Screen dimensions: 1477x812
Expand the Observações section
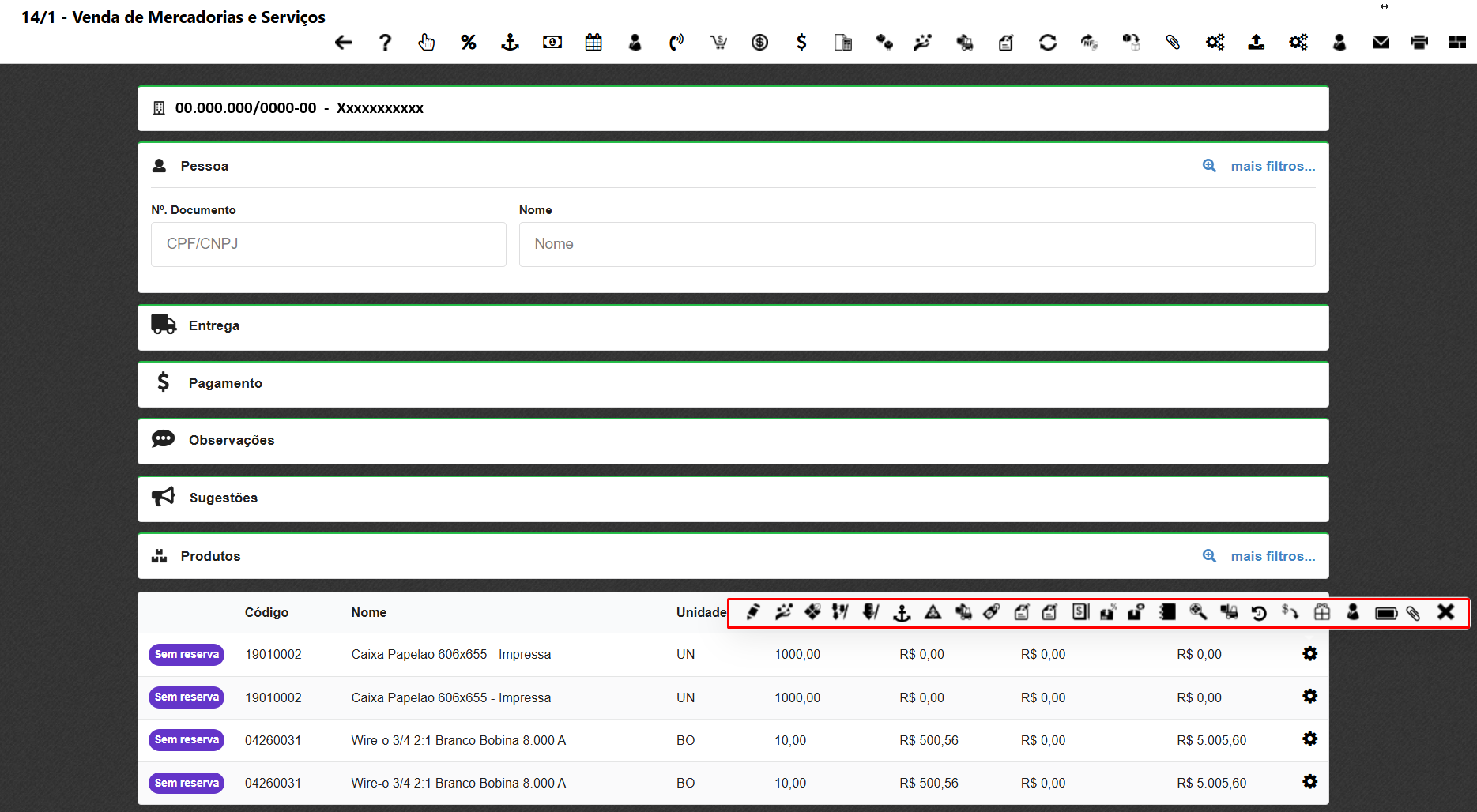pyautogui.click(x=231, y=441)
